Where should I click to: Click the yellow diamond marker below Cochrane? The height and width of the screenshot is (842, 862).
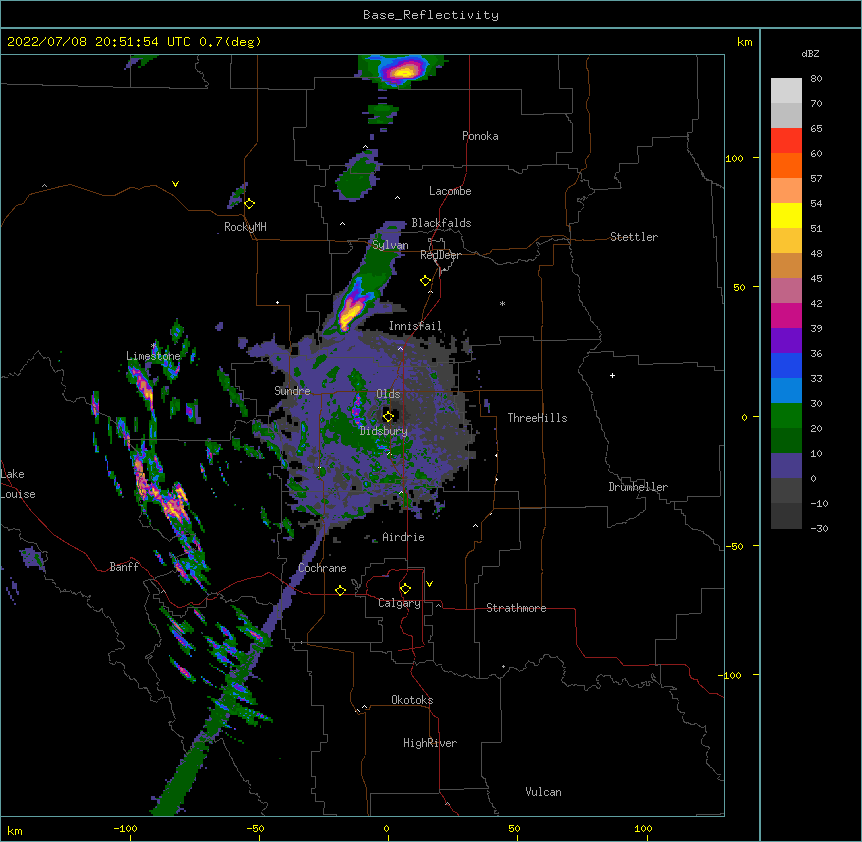[341, 590]
